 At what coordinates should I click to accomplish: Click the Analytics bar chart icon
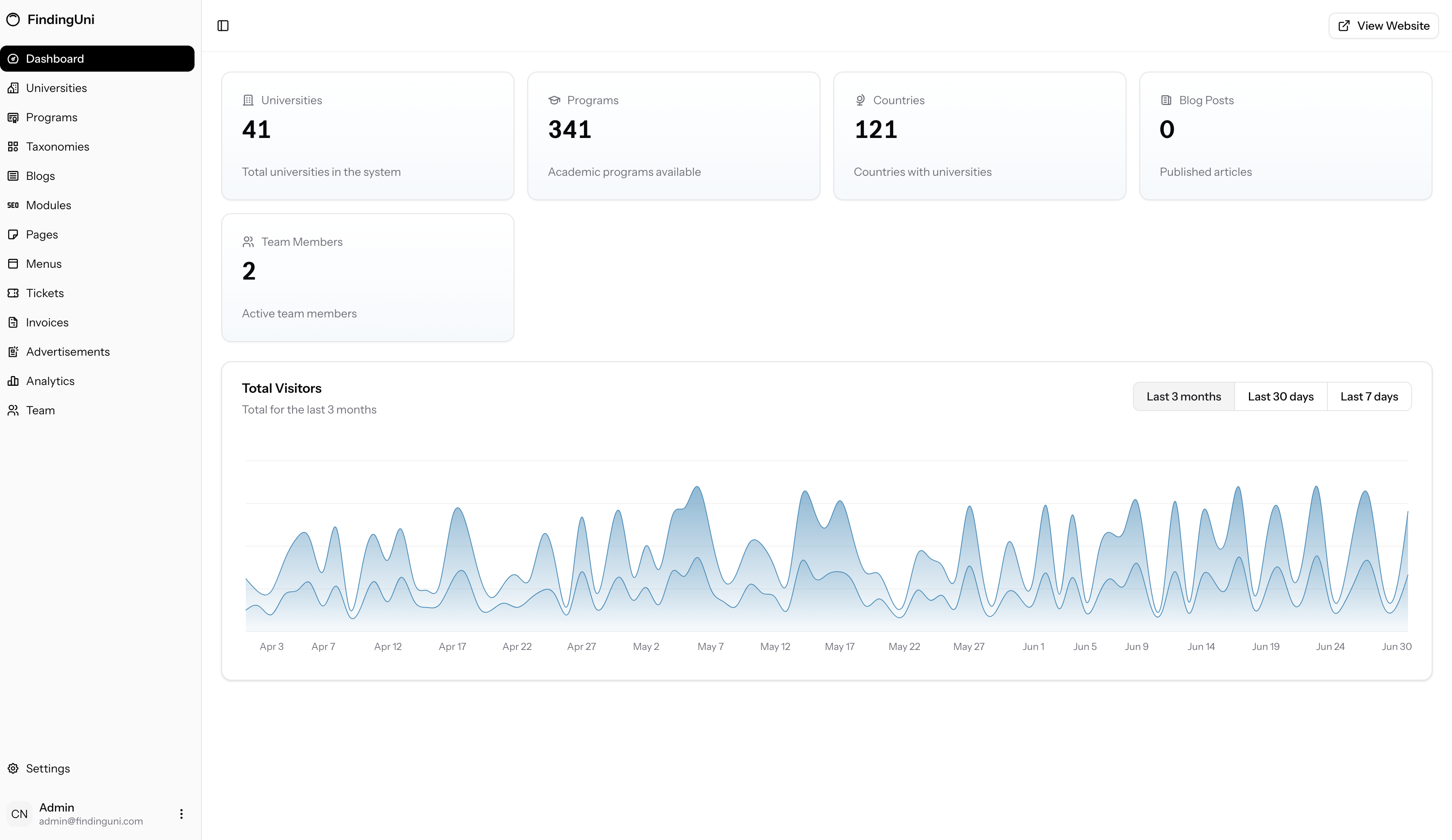13,381
